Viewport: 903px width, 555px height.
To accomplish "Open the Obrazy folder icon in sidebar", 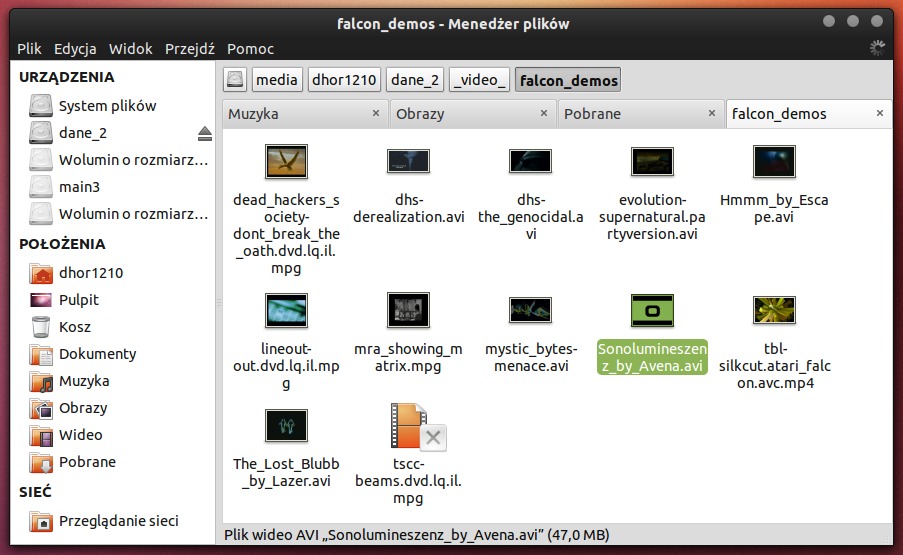I will click(41, 408).
